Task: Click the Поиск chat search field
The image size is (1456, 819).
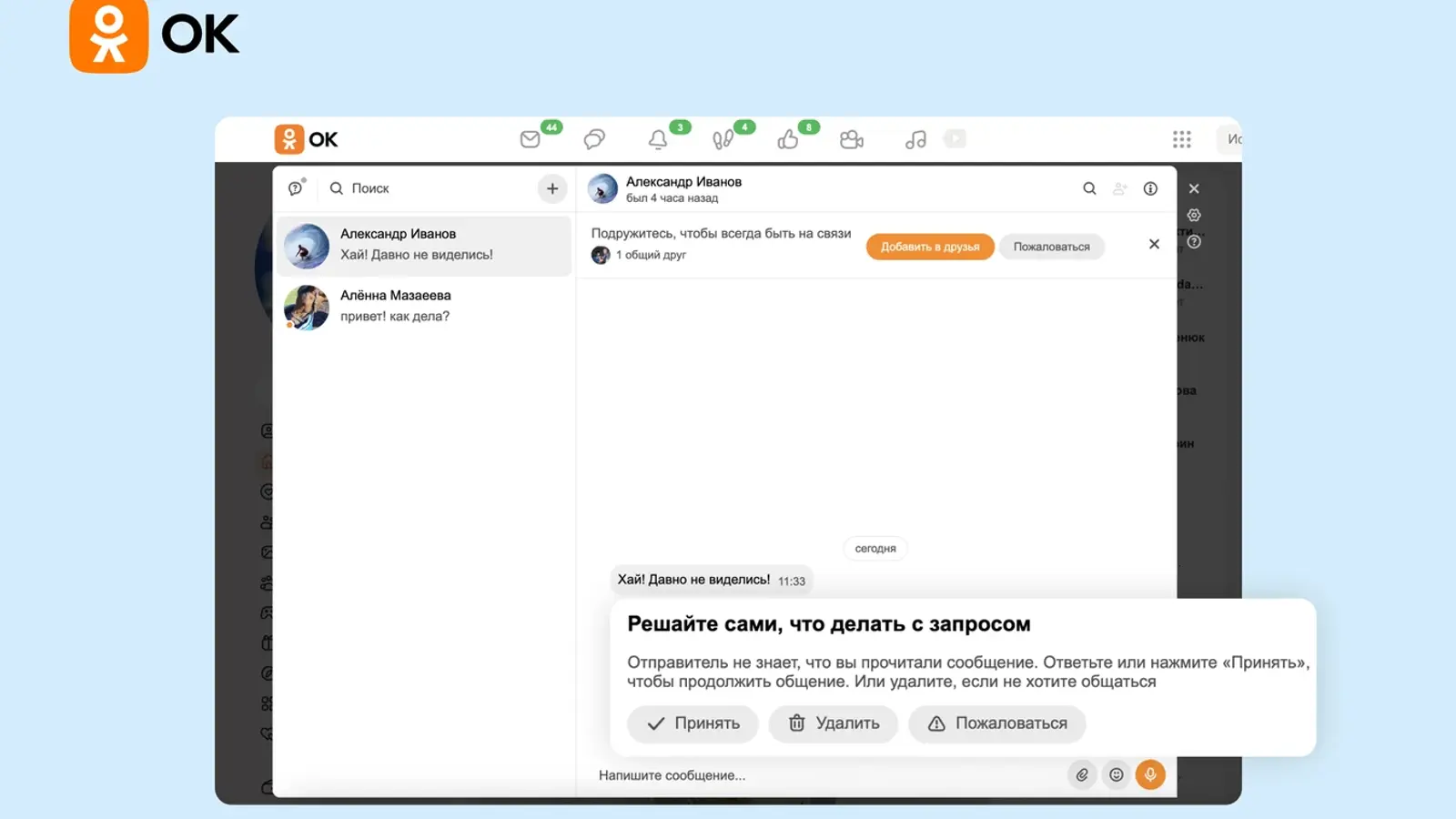Action: point(430,188)
